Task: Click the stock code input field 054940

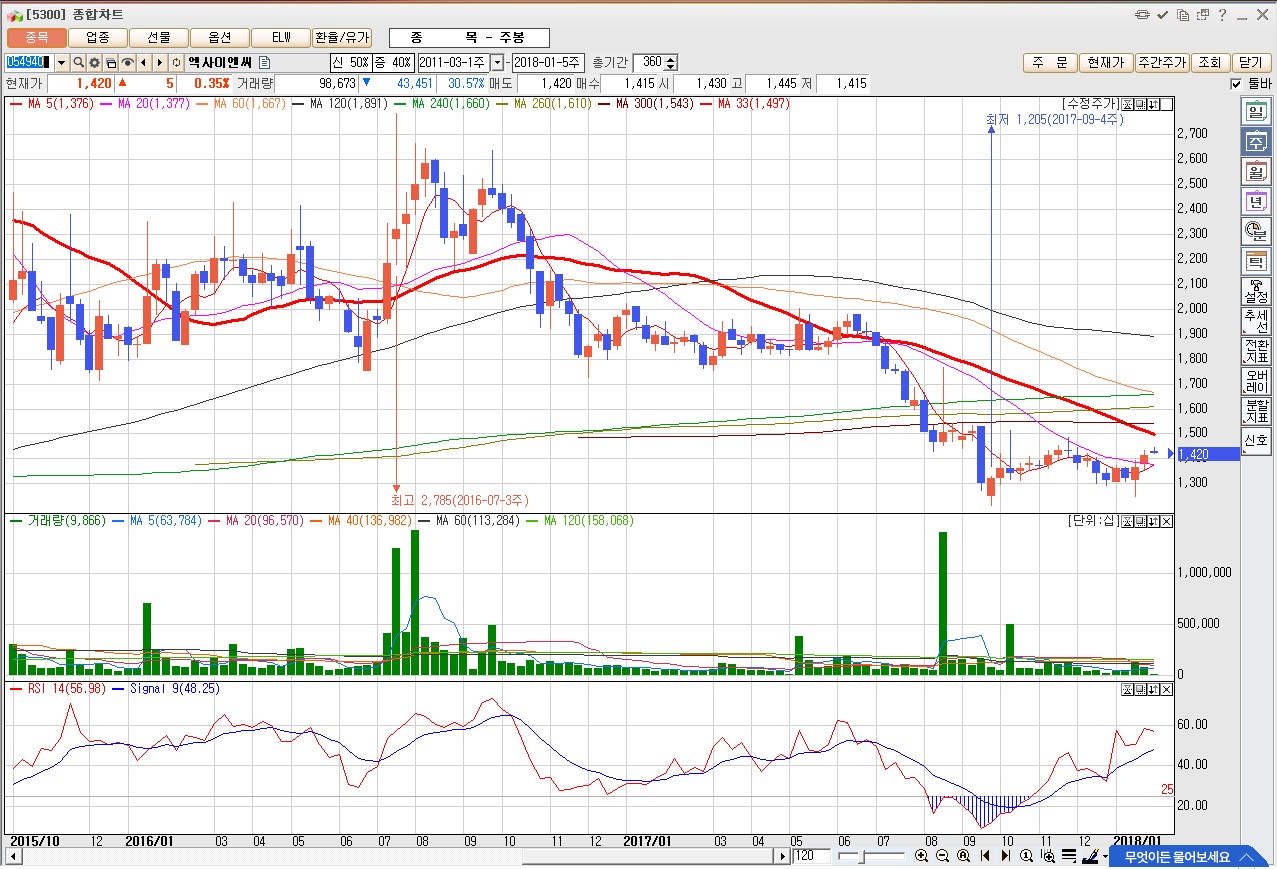Action: pyautogui.click(x=29, y=62)
